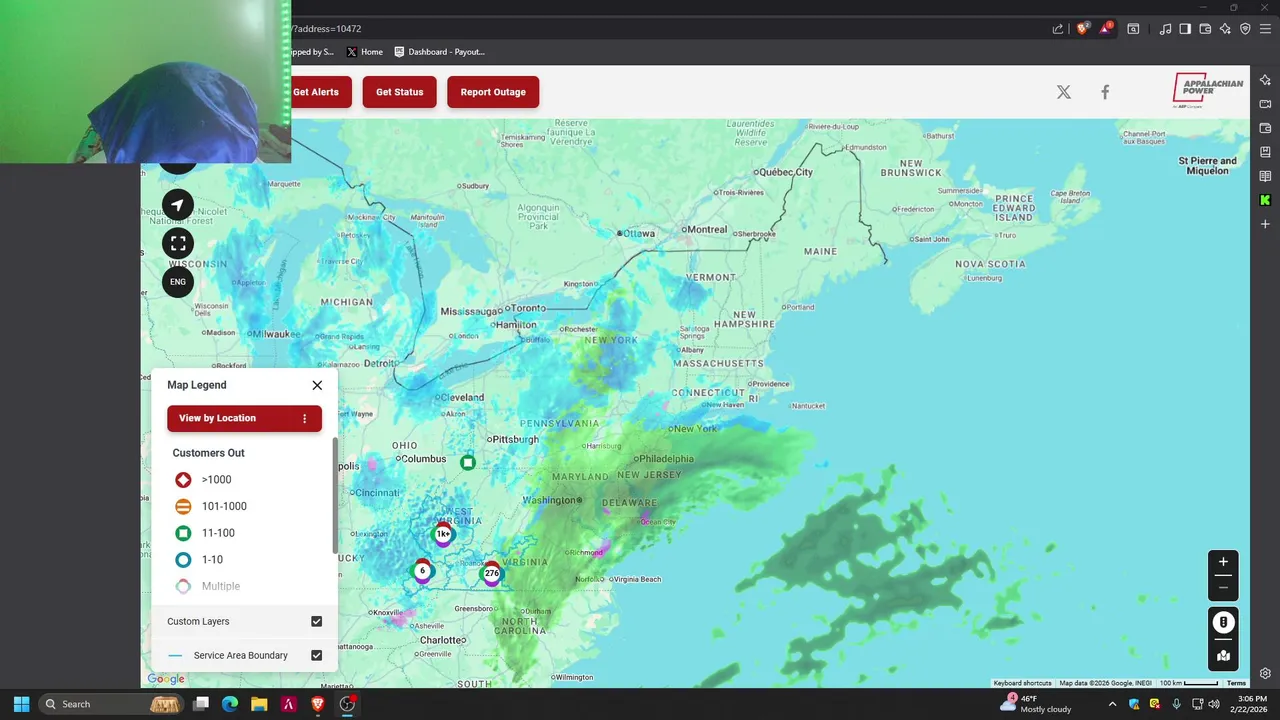Open Brave browser taskbar icon
The height and width of the screenshot is (720, 1280).
(318, 704)
